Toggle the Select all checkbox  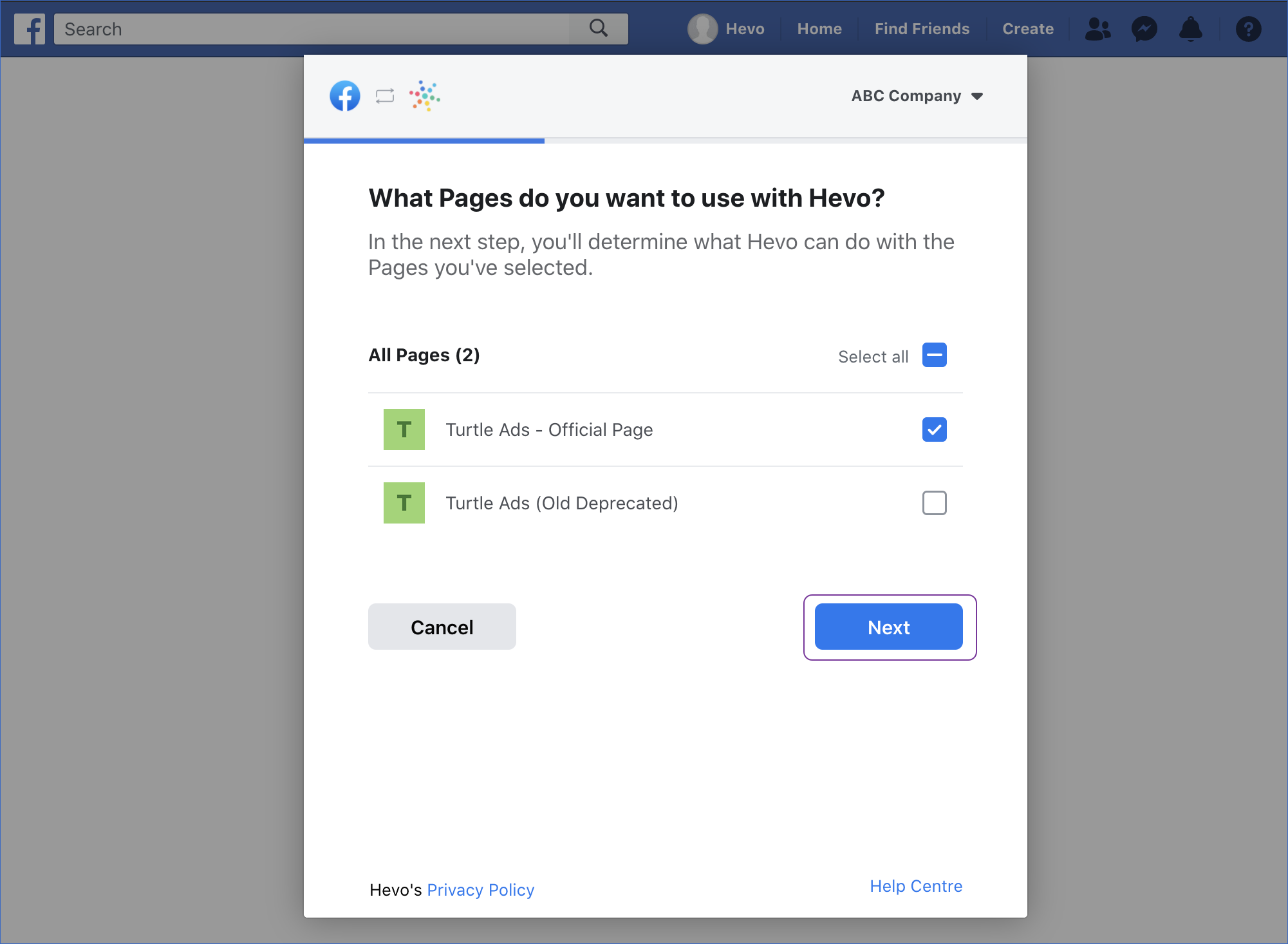tap(934, 355)
